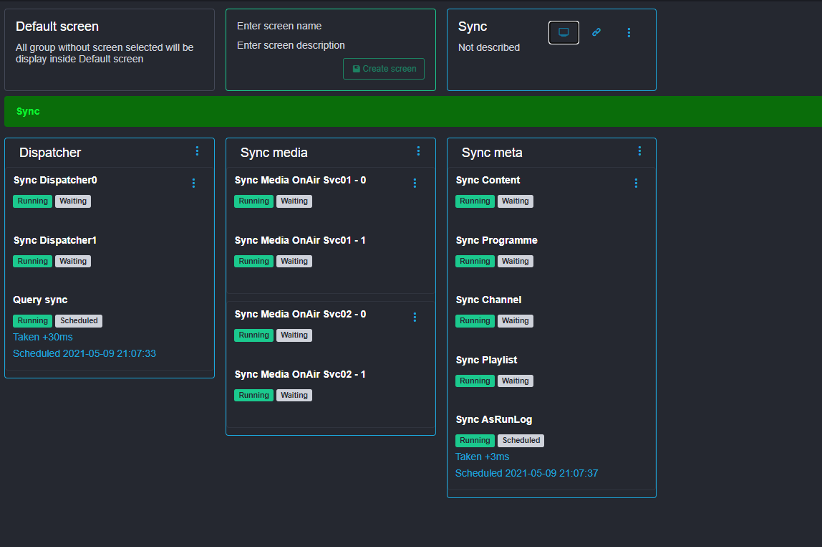822x548 pixels.
Task: Click the Running badge under Query sync
Action: pyautogui.click(x=32, y=321)
